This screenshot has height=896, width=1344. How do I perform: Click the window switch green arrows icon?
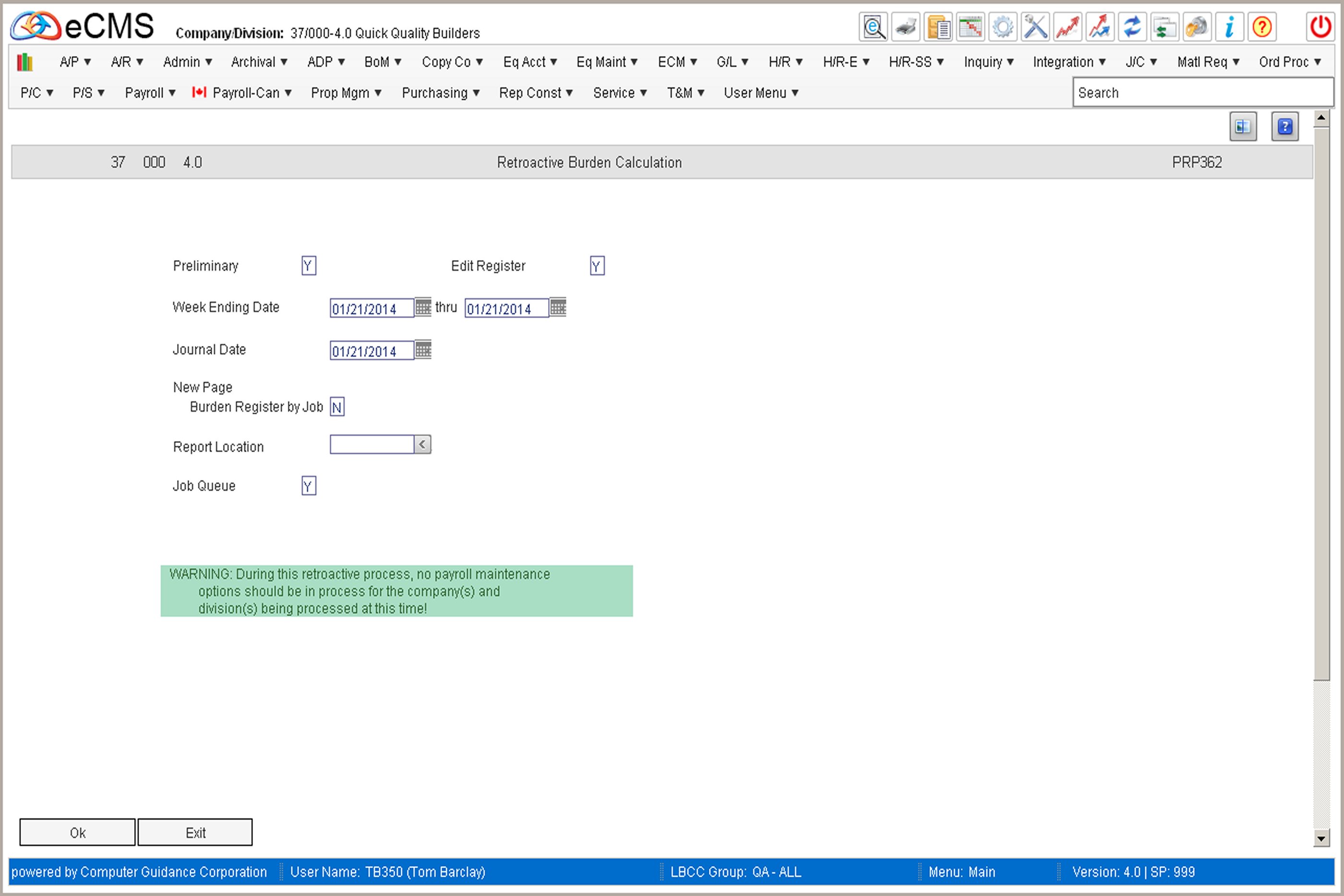[x=1164, y=27]
